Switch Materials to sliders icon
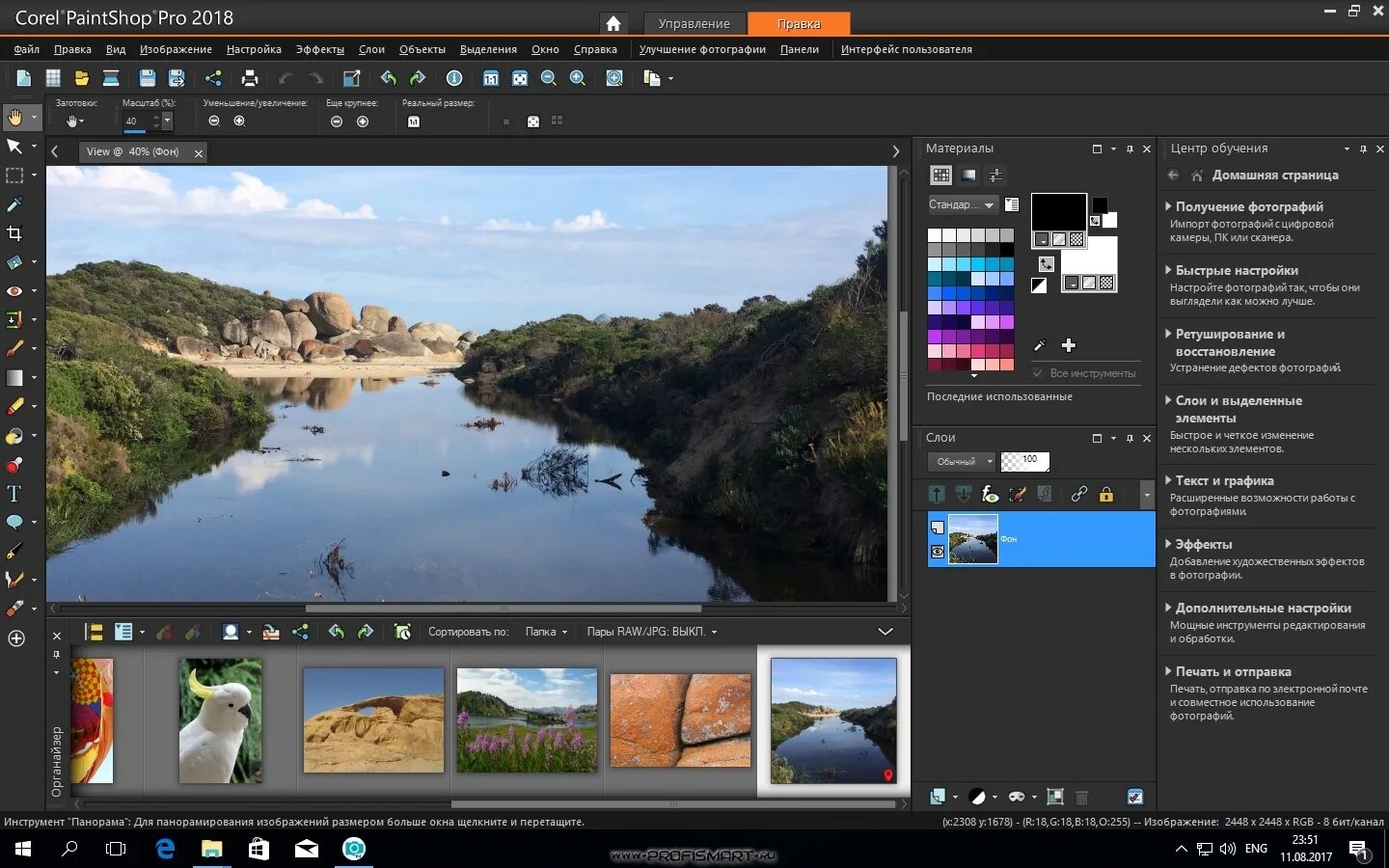This screenshot has width=1389, height=868. (995, 175)
